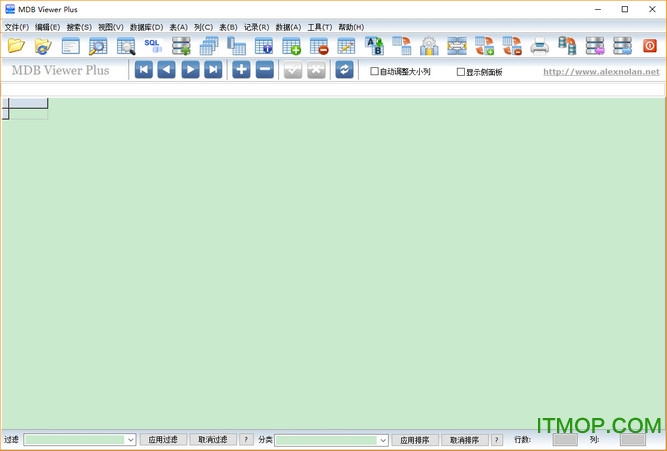Go to the next record

coord(190,70)
